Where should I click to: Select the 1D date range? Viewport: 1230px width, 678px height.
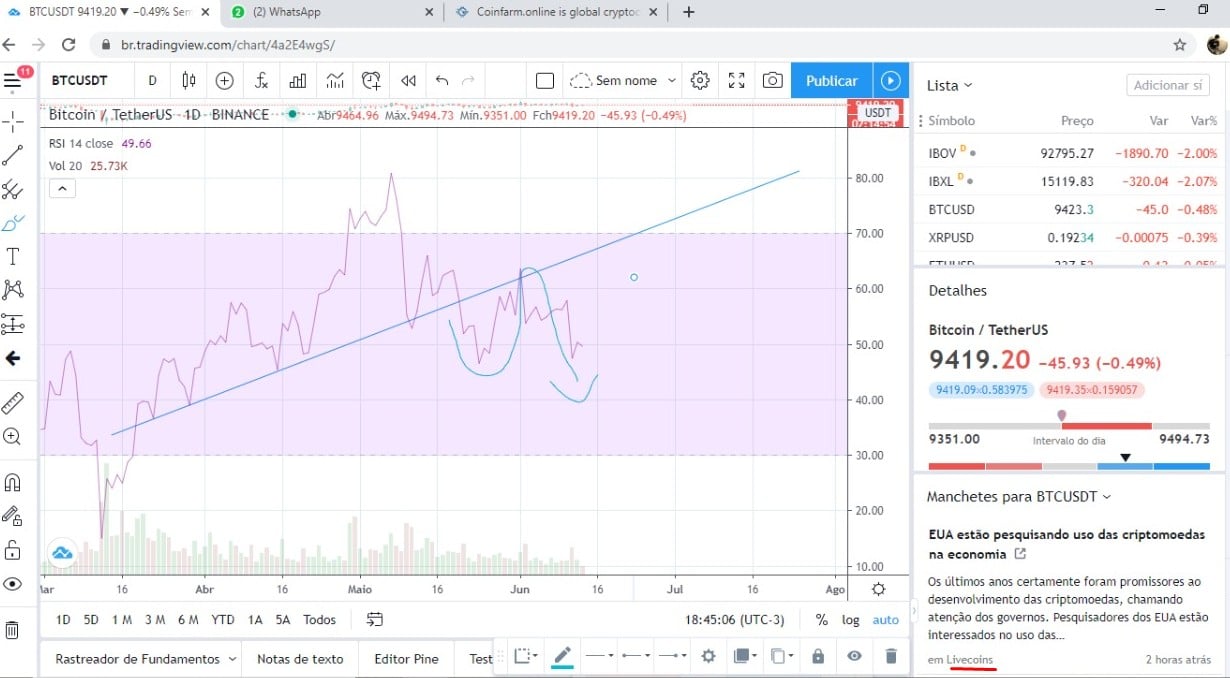(x=63, y=620)
